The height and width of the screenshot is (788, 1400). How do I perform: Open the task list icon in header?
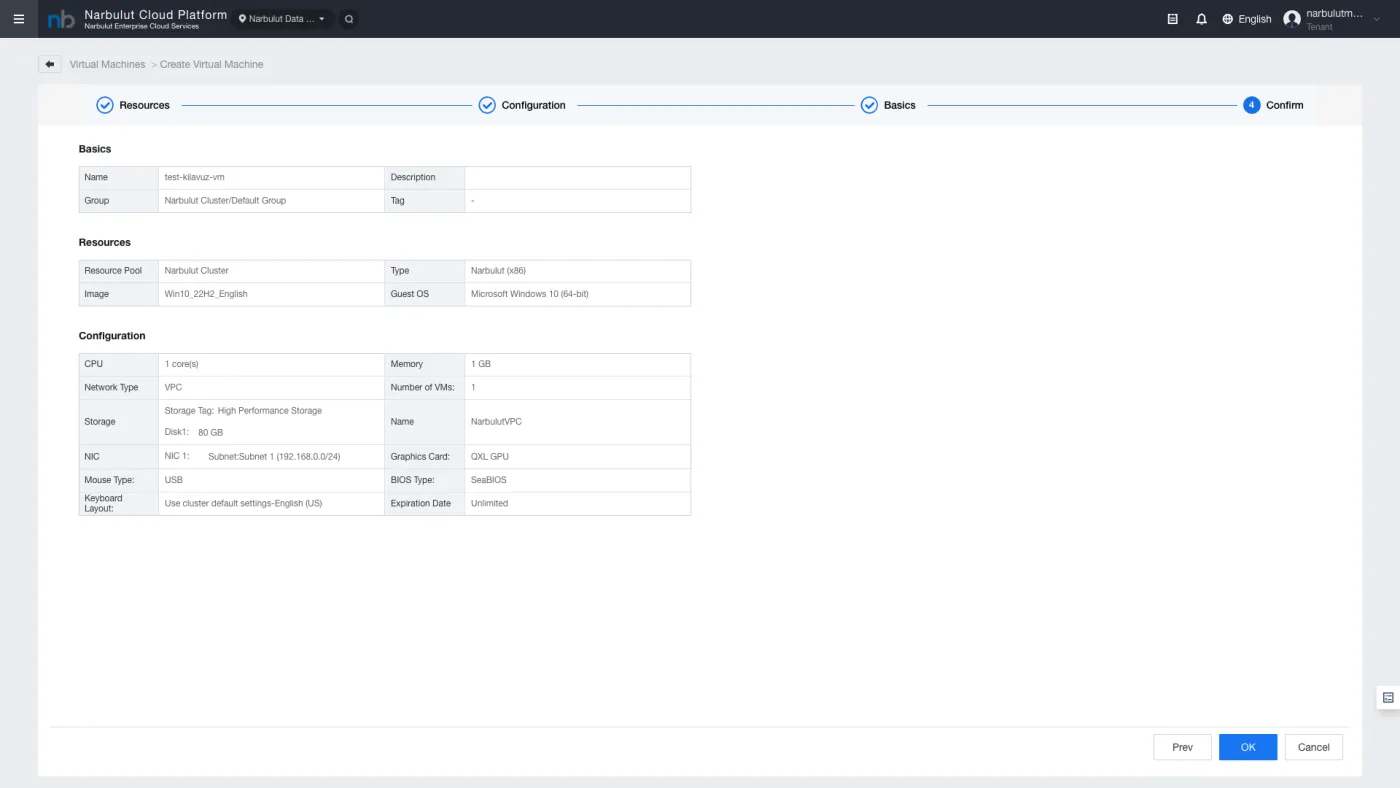[1173, 19]
